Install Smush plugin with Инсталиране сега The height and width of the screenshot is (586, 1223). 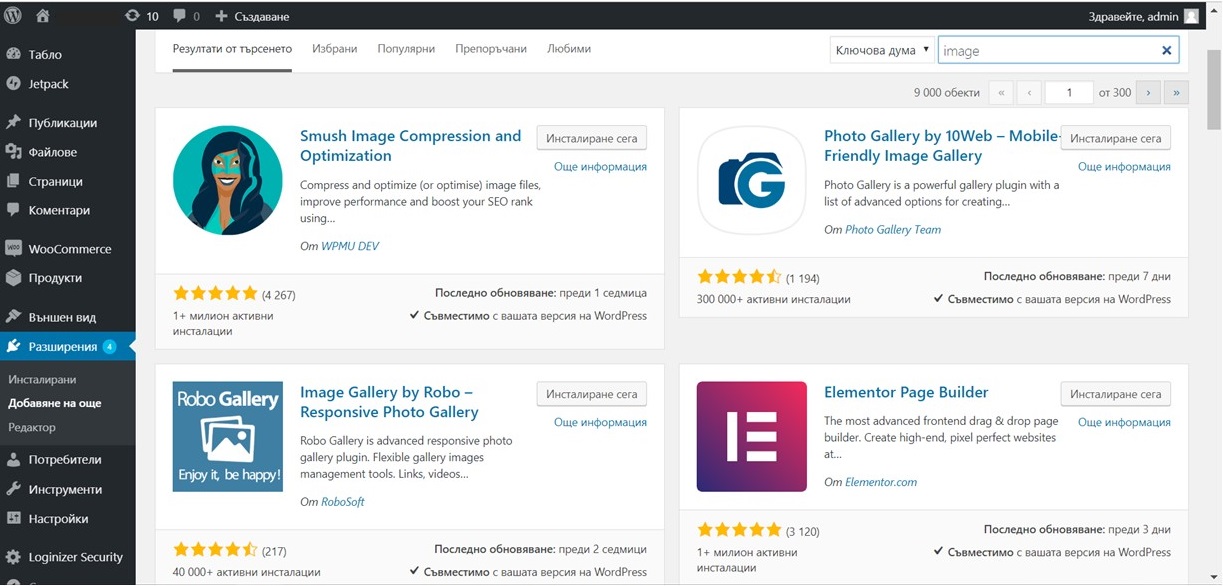[x=591, y=138]
